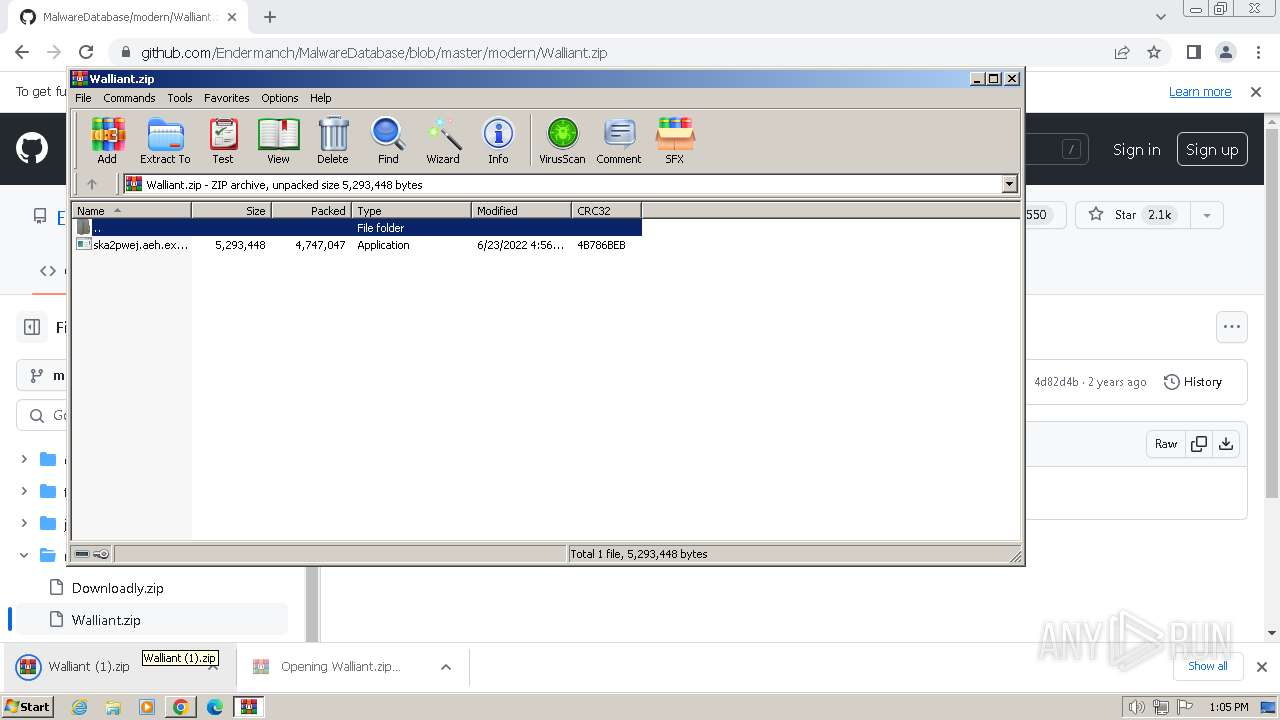Sort by Modified column header
The image size is (1280, 720).
[521, 210]
